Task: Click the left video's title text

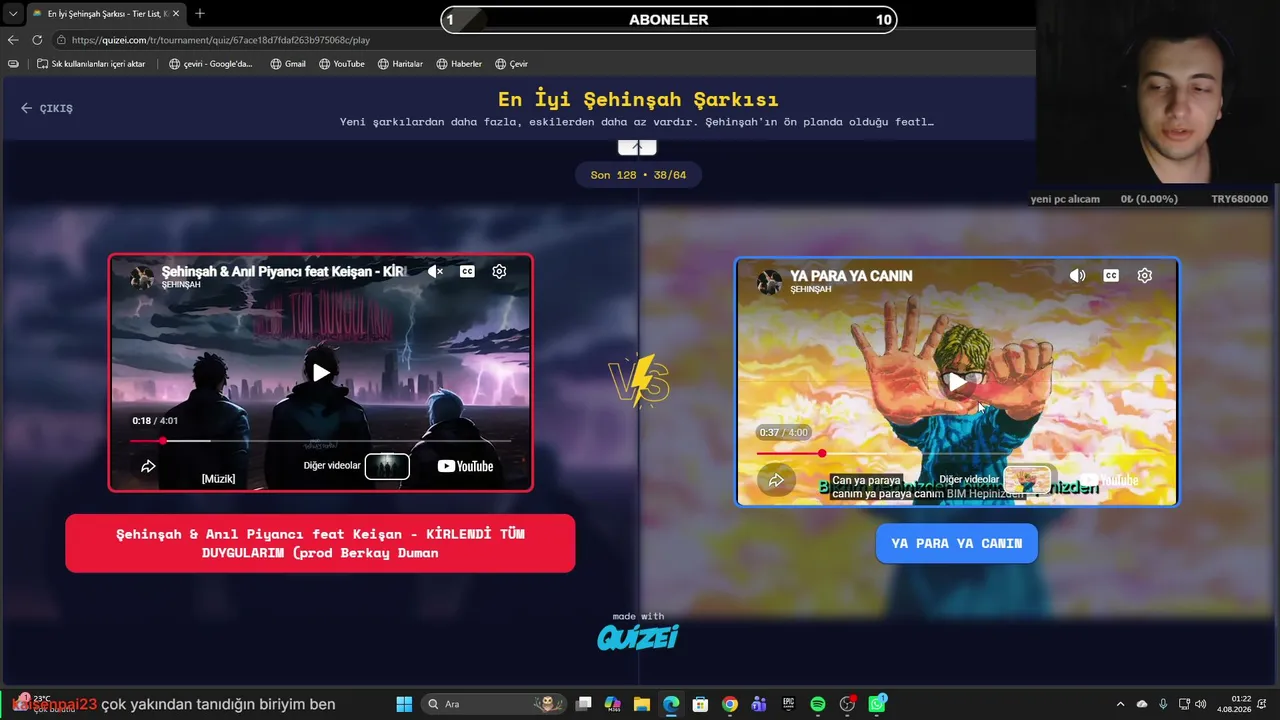Action: (x=283, y=271)
